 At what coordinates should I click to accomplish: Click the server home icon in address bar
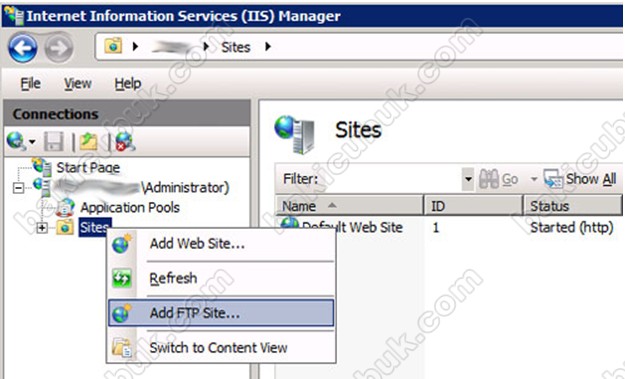(x=113, y=46)
